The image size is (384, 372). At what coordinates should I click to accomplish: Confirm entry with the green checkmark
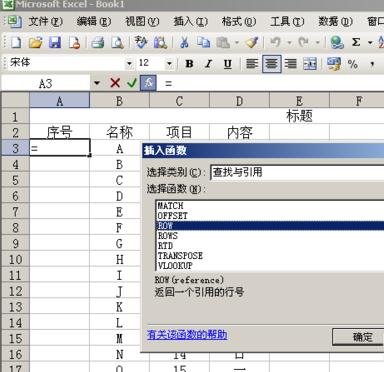pyautogui.click(x=132, y=83)
